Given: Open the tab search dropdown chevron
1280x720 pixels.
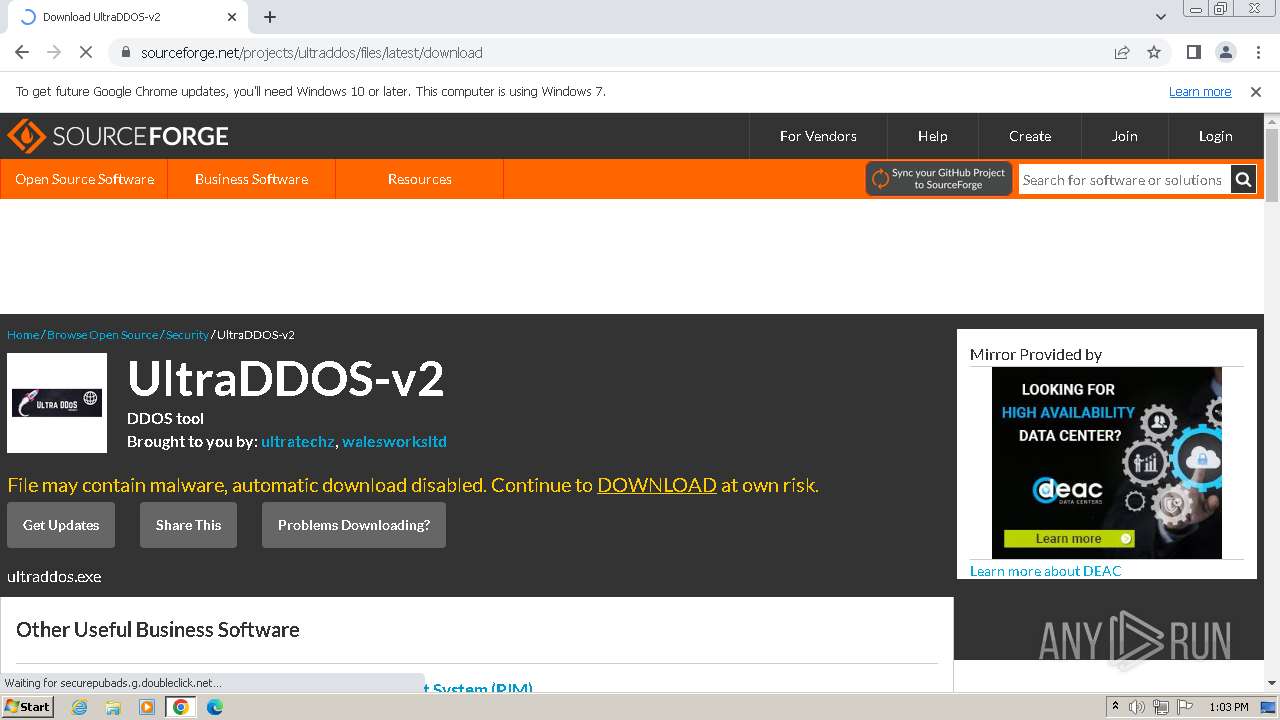Looking at the screenshot, I should [x=1160, y=17].
